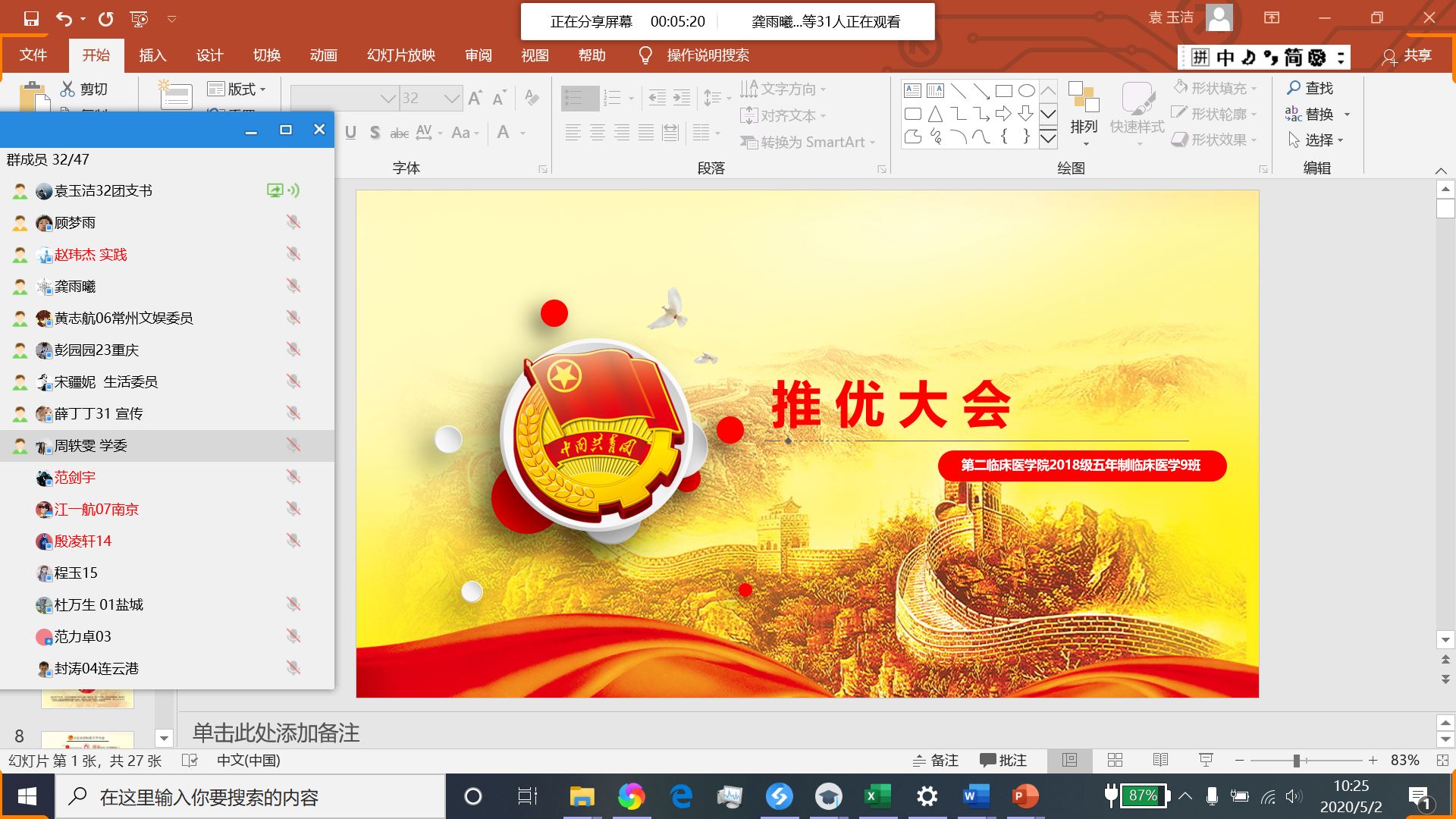Increase list indent level icon
The width and height of the screenshot is (1456, 819).
pyautogui.click(x=682, y=98)
